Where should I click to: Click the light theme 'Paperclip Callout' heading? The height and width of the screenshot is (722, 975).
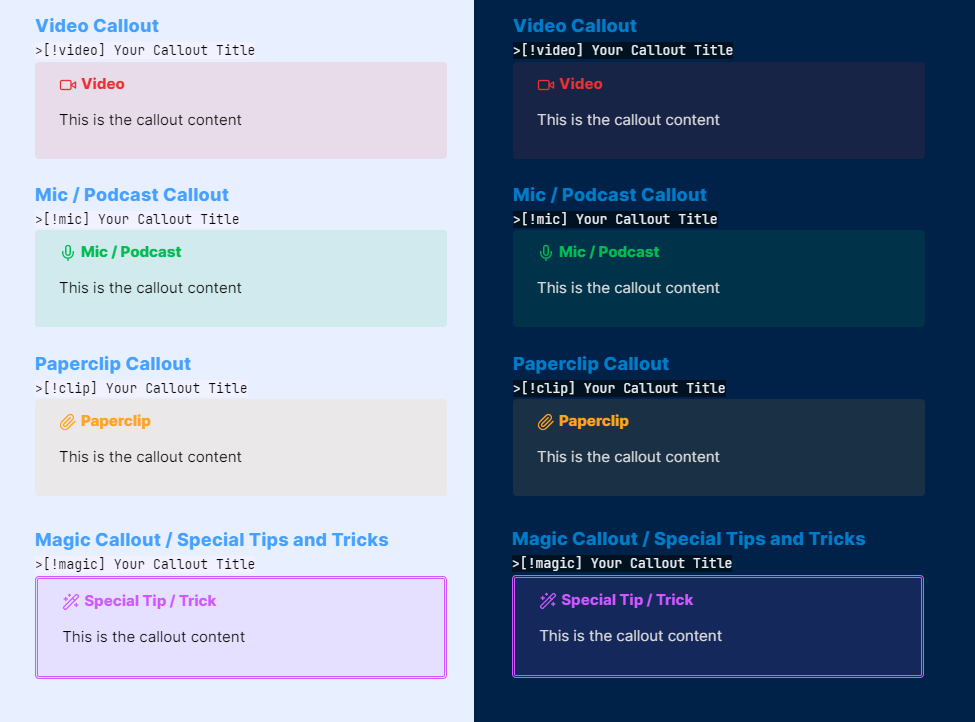coord(113,364)
